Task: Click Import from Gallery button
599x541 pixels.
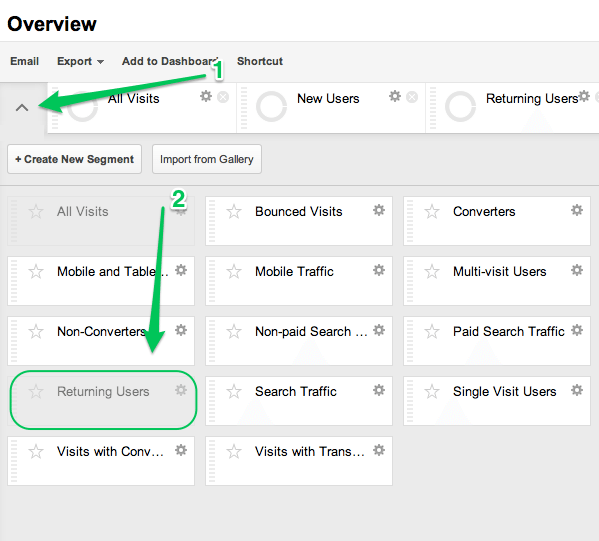Action: coord(207,159)
